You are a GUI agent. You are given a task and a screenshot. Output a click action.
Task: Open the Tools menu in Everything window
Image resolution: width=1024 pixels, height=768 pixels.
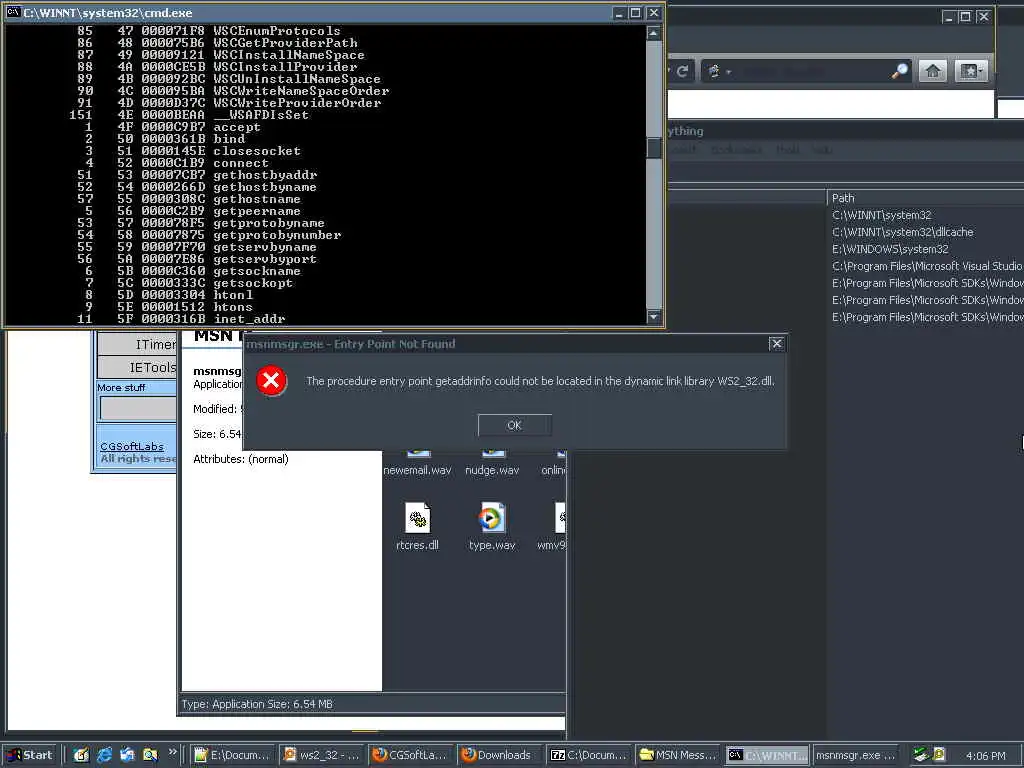click(788, 150)
